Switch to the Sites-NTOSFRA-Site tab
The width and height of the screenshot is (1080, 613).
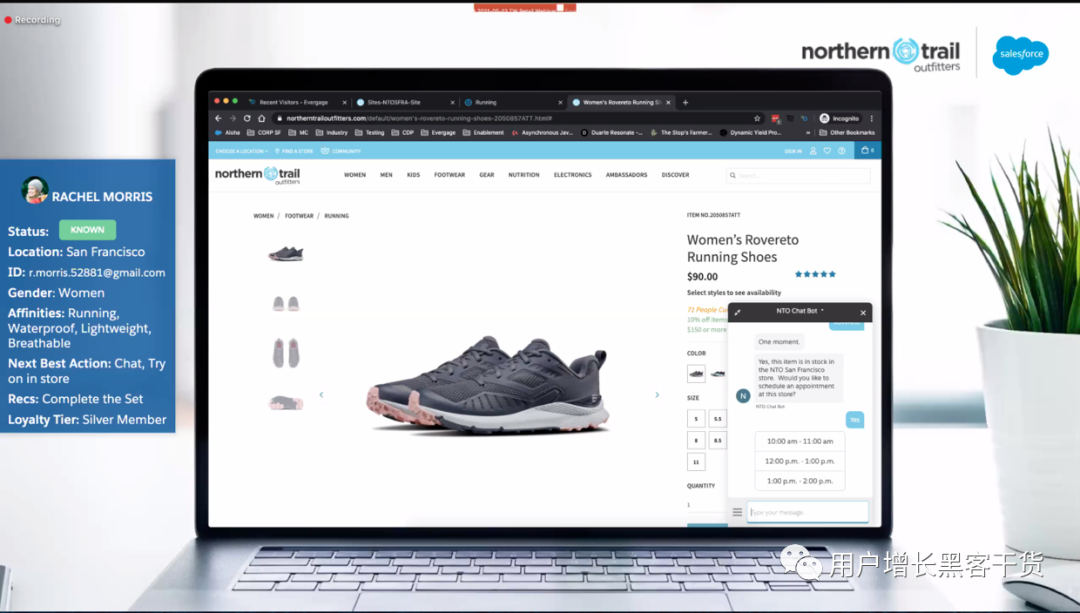coord(394,103)
